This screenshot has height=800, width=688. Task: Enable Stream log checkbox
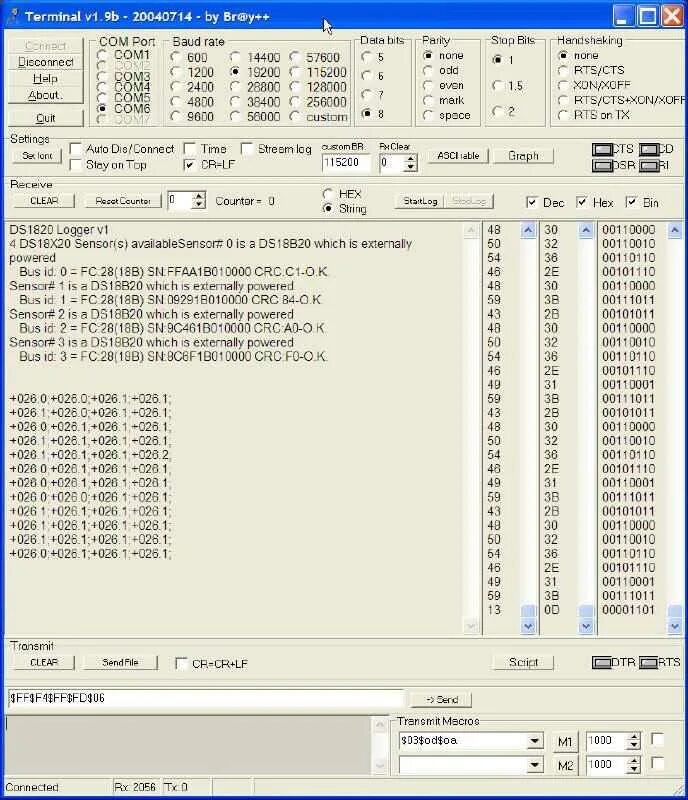coord(247,149)
